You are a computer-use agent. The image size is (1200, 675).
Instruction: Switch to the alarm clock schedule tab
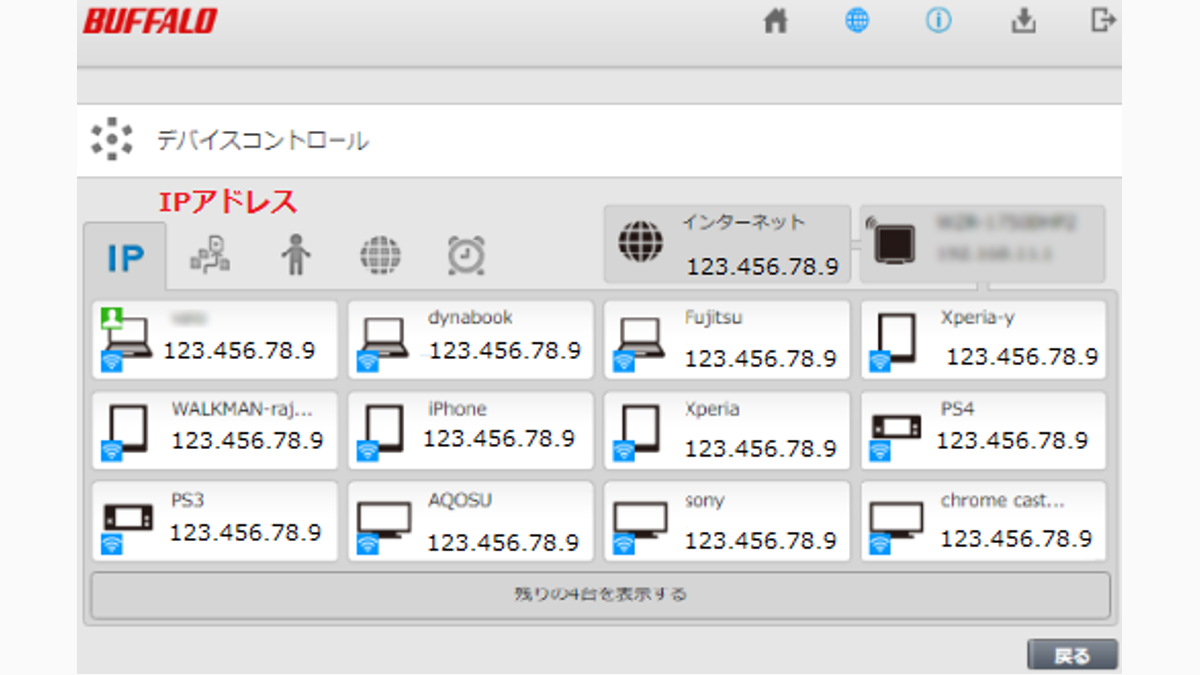[x=466, y=256]
